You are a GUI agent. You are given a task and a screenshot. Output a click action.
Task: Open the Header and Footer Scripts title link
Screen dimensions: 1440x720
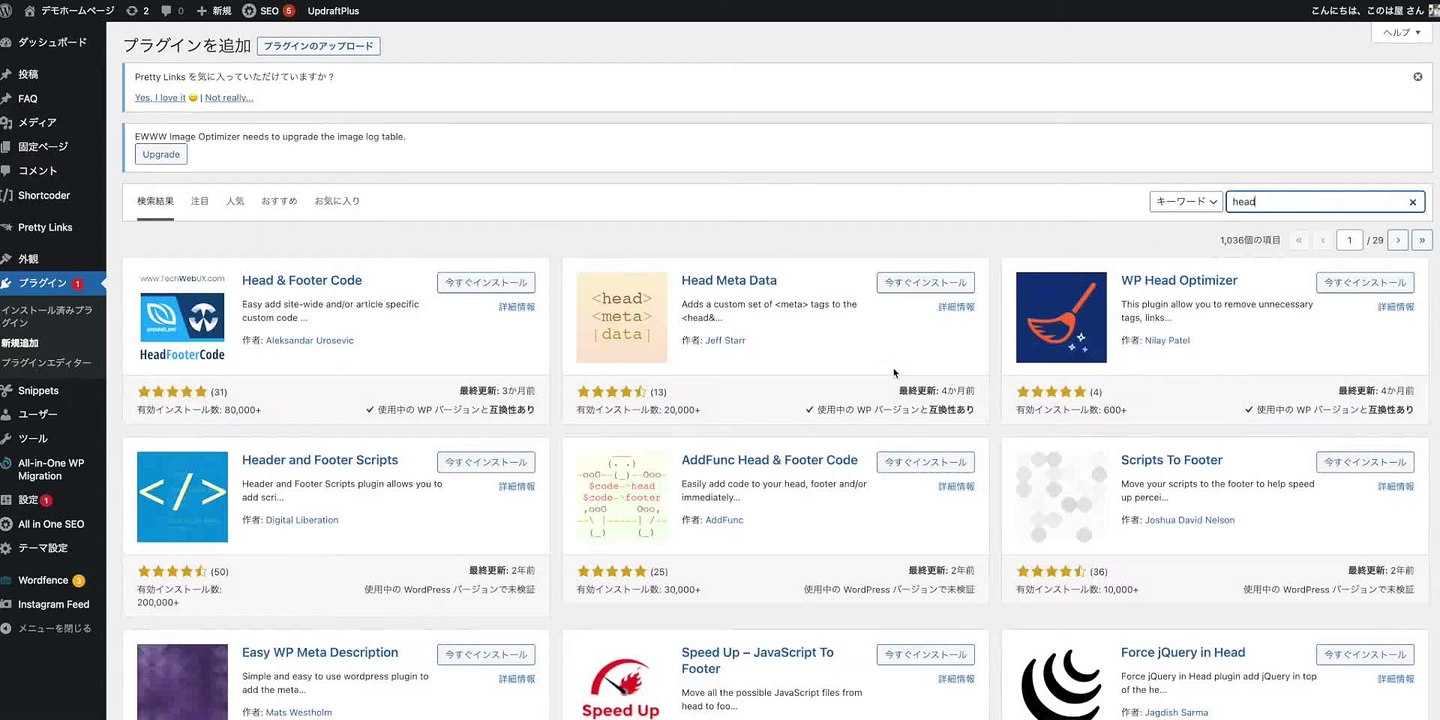click(x=320, y=460)
